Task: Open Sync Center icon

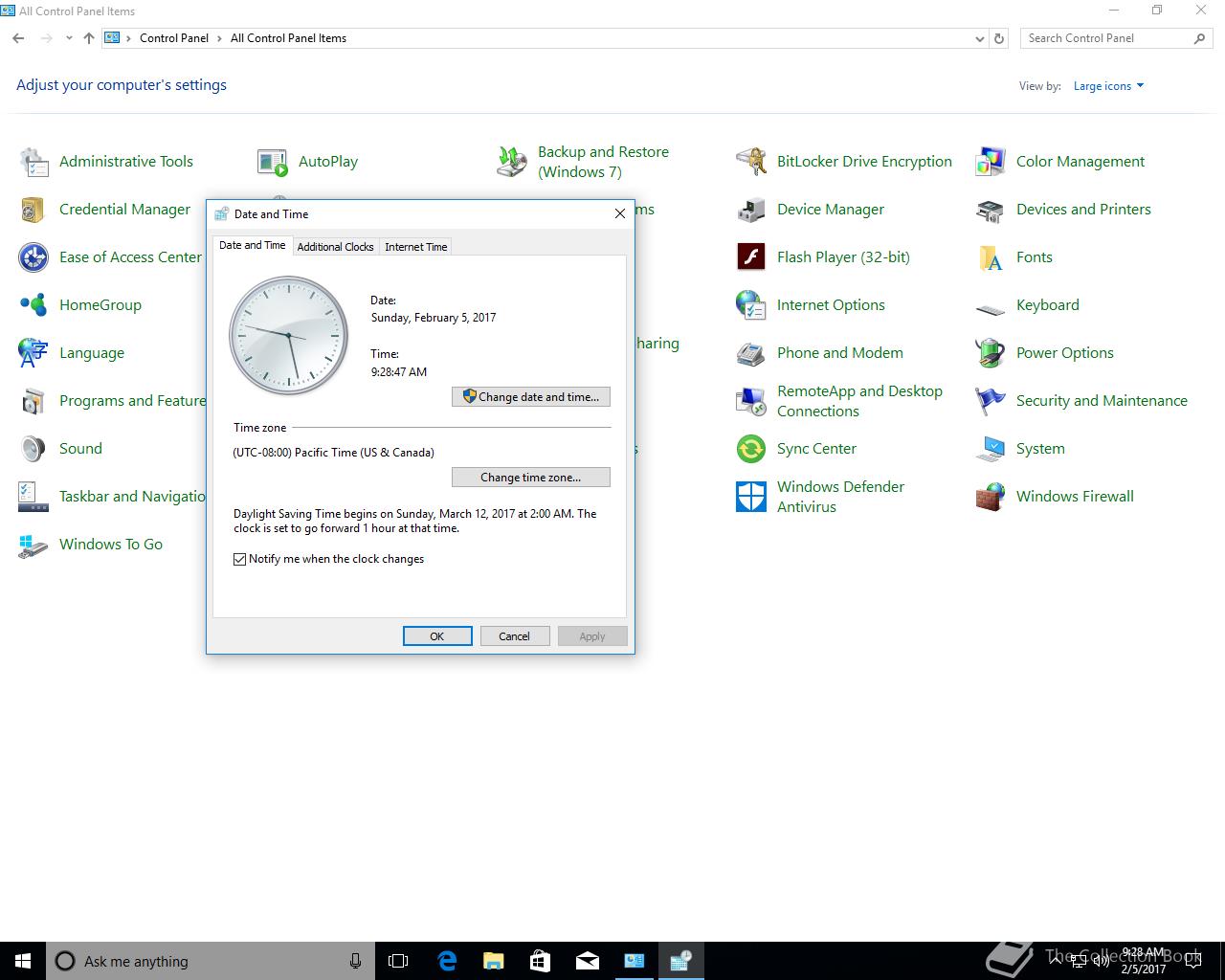Action: [751, 449]
